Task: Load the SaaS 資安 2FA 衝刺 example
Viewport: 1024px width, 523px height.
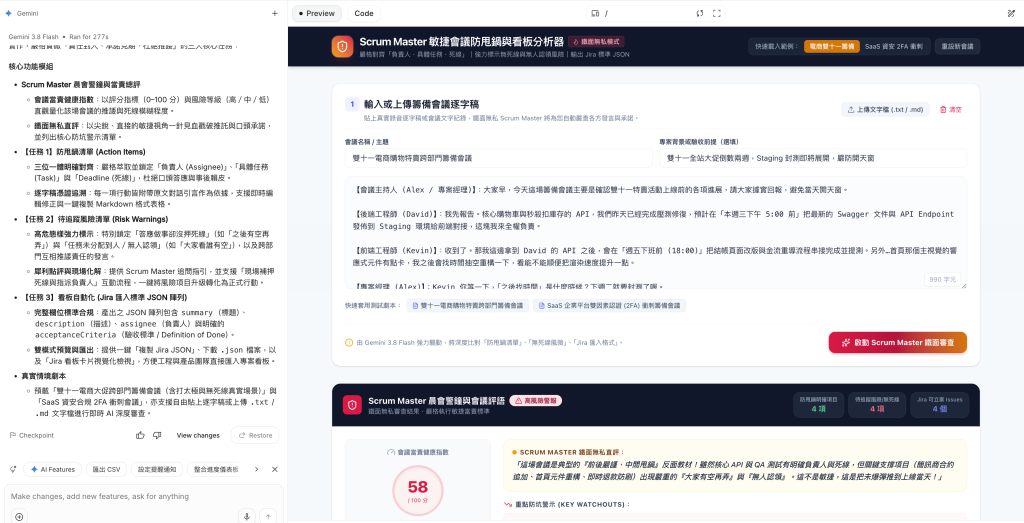Action: pyautogui.click(x=893, y=46)
